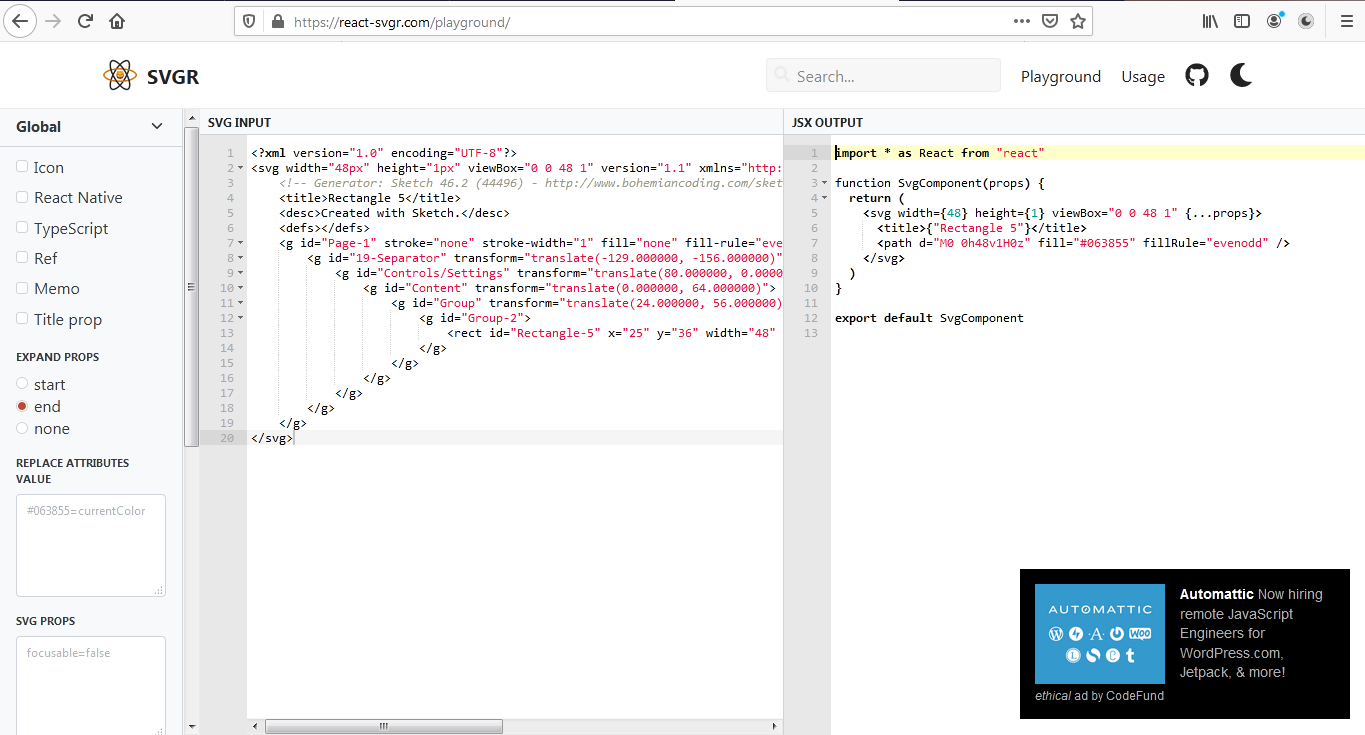Fold the Group element on line 11
This screenshot has width=1365, height=735.
[x=242, y=303]
